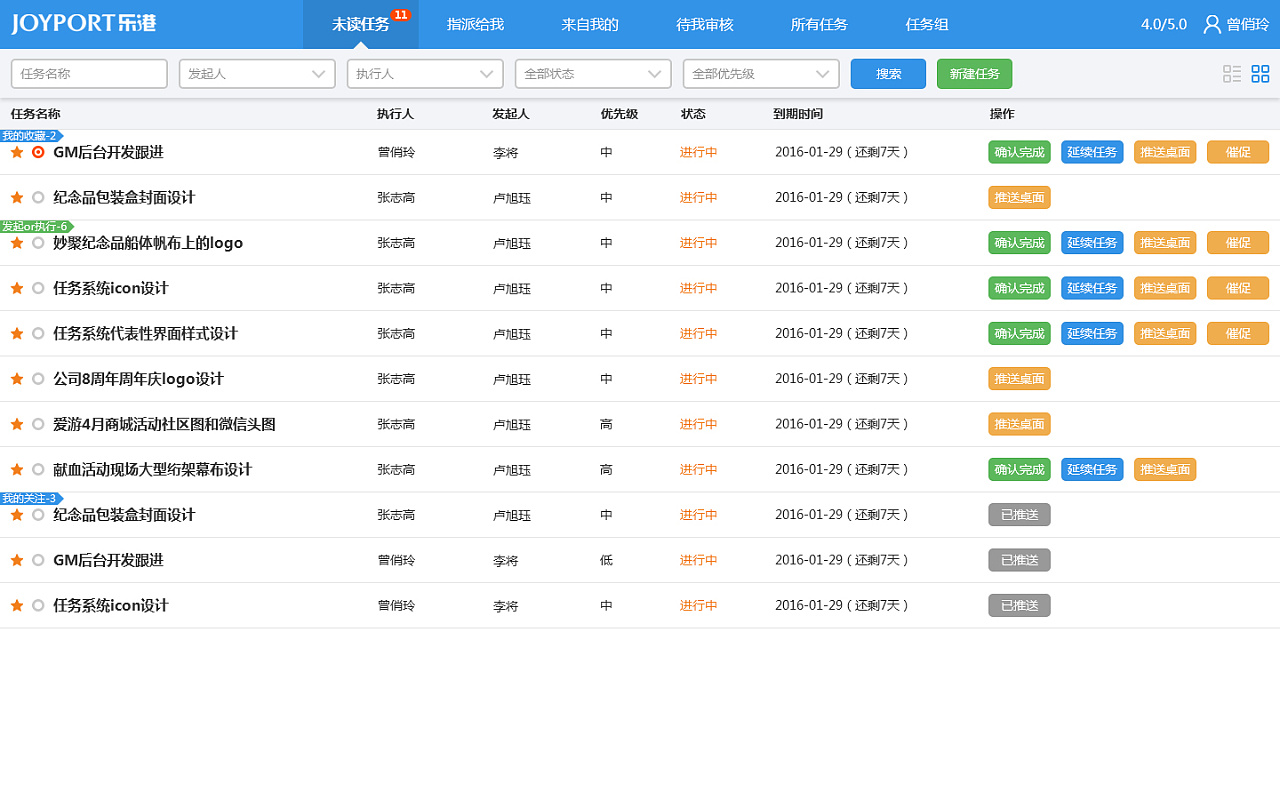Switch to list view layout icon
Image resolution: width=1280 pixels, height=800 pixels.
coord(1232,74)
